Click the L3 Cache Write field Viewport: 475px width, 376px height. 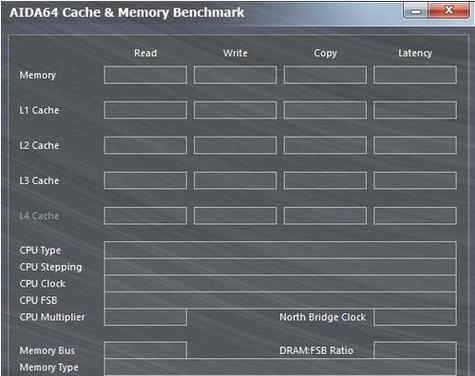(235, 181)
